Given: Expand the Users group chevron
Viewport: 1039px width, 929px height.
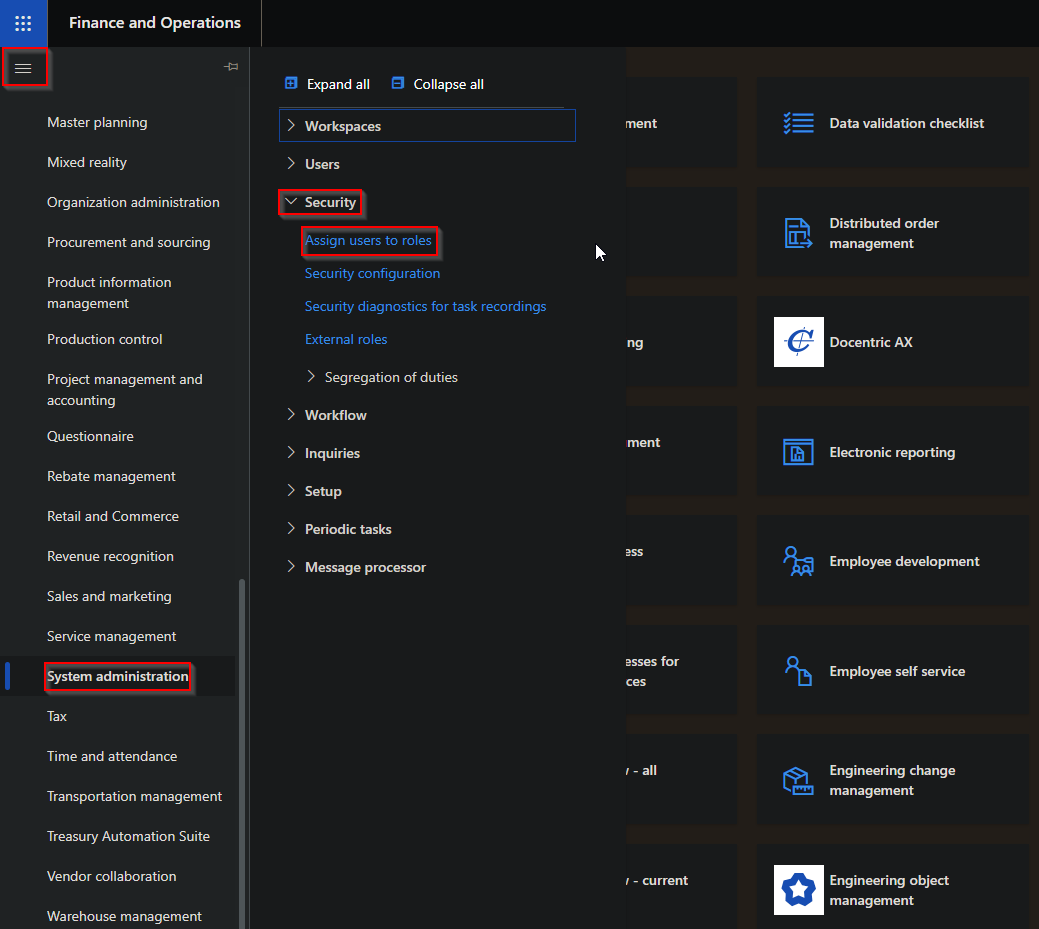Looking at the screenshot, I should coord(291,163).
